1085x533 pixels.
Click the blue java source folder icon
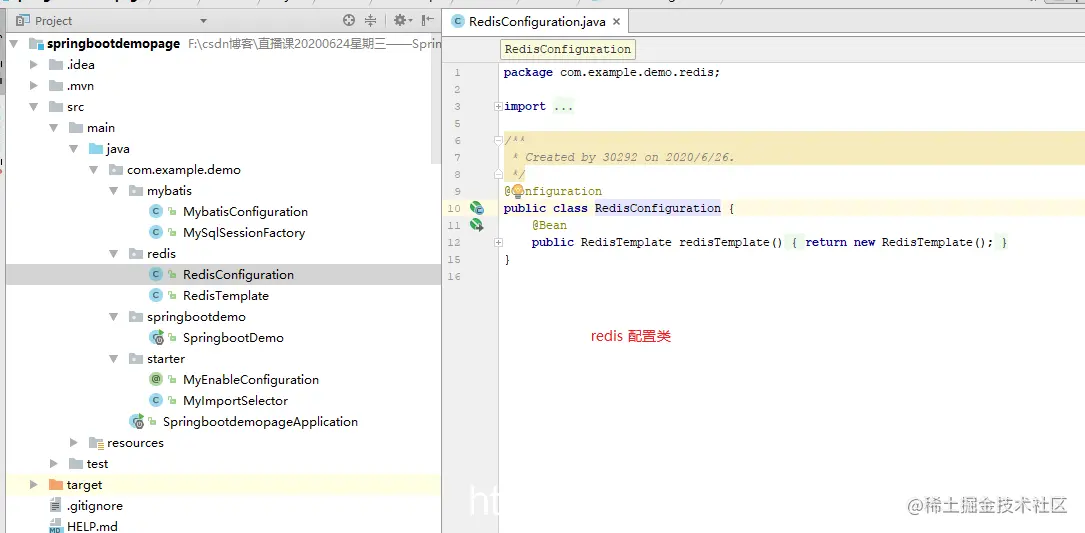96,149
